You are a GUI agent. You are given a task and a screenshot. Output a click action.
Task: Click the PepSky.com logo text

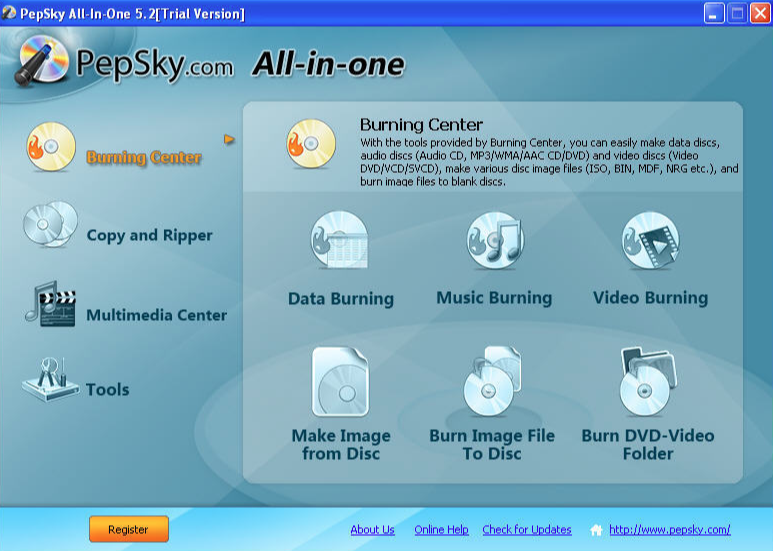click(x=154, y=65)
